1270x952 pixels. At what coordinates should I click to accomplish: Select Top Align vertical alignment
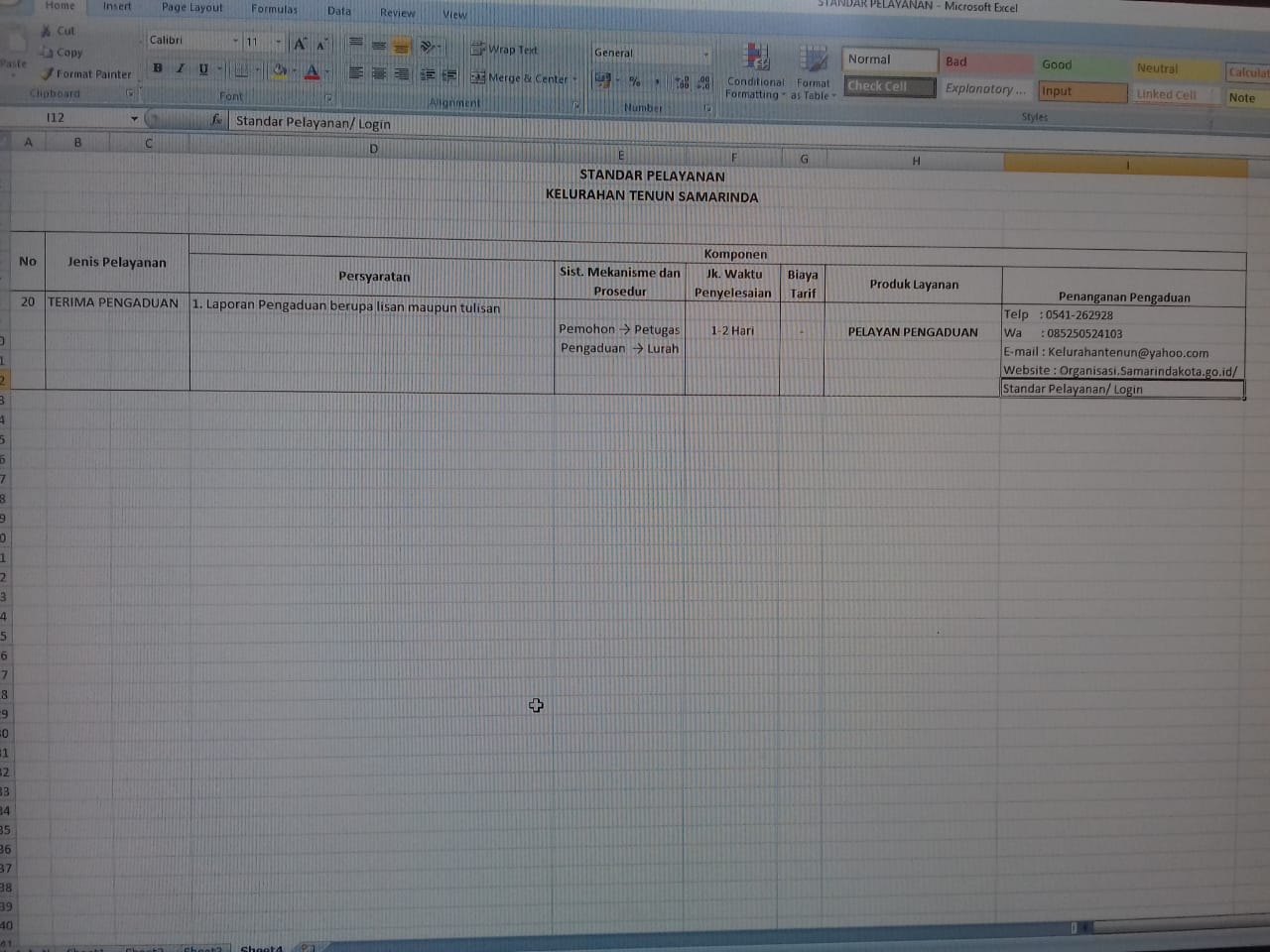point(355,44)
